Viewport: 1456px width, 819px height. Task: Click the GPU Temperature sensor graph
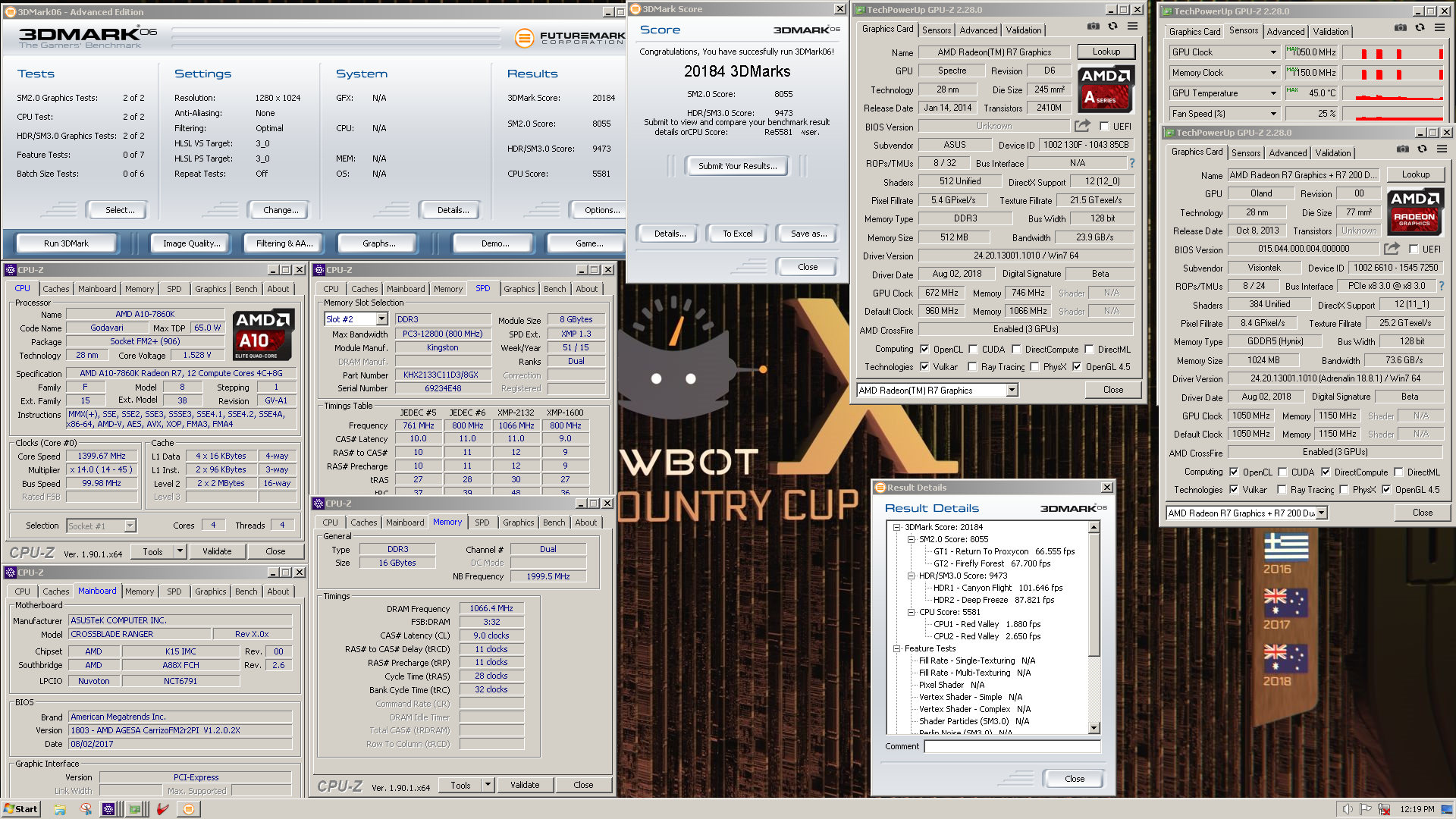click(1393, 93)
